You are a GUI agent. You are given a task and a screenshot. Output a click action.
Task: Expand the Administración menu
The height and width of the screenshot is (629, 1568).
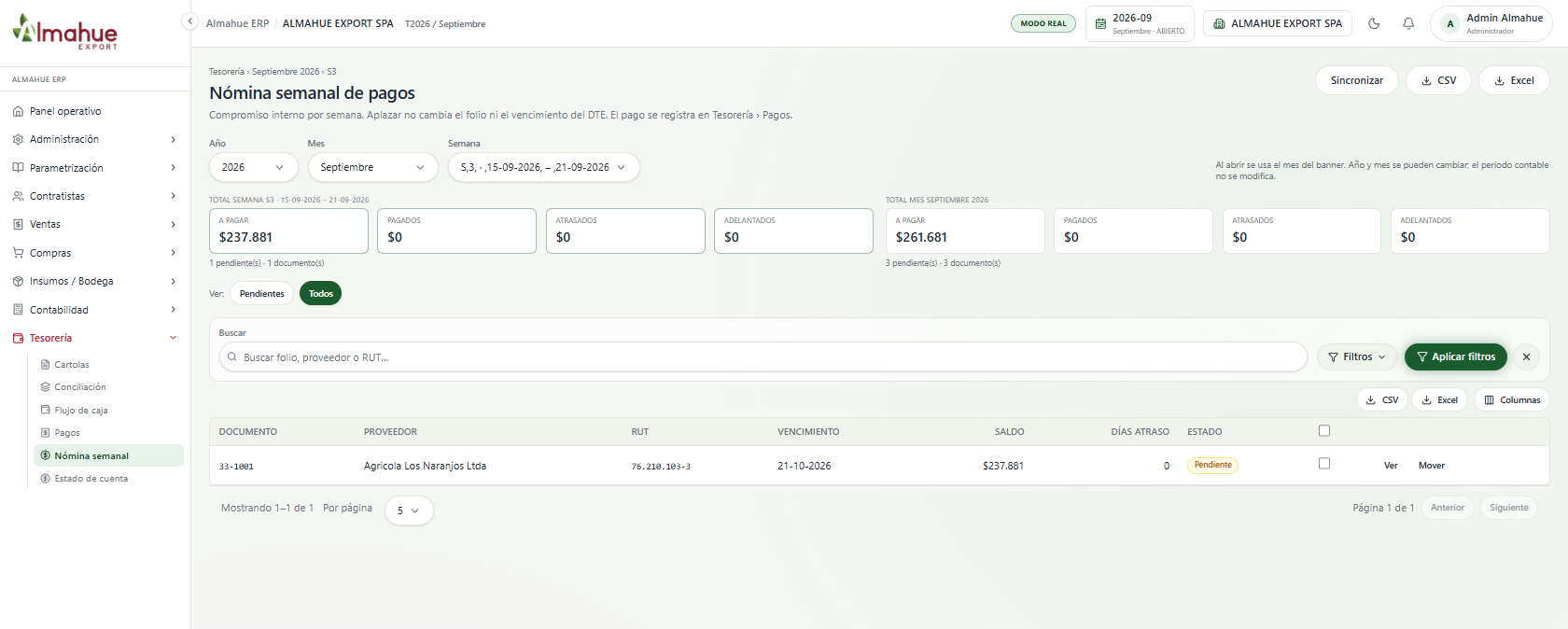(95, 139)
